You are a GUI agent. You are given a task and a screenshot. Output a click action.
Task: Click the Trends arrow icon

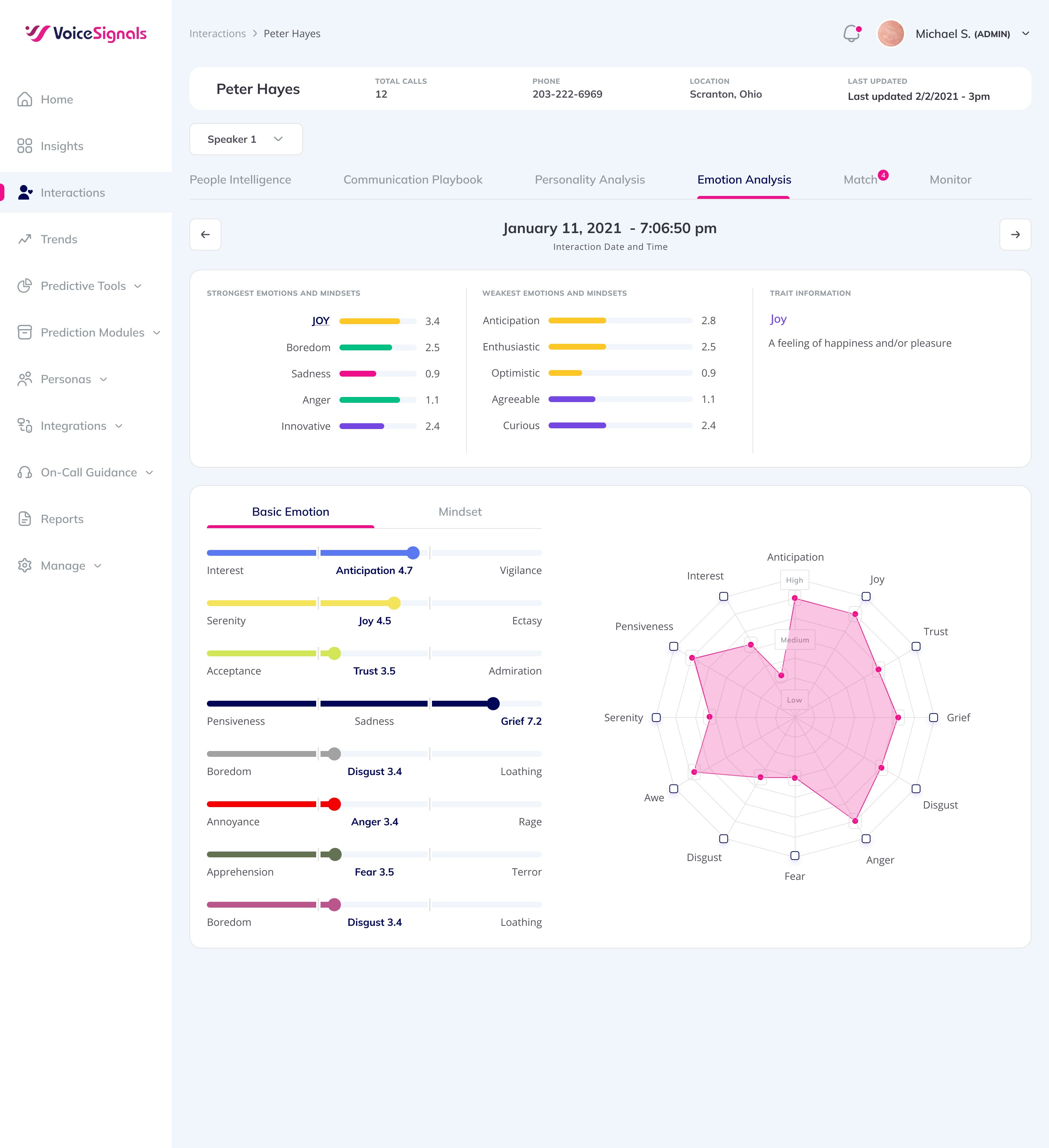(x=24, y=239)
